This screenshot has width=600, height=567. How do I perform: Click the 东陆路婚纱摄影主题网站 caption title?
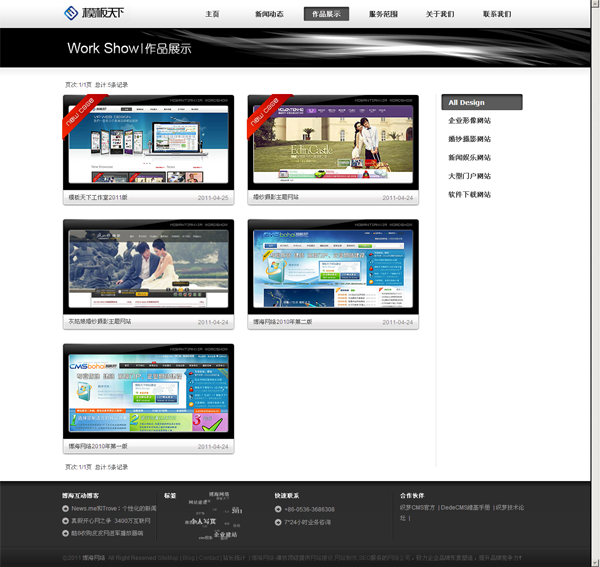(x=100, y=321)
